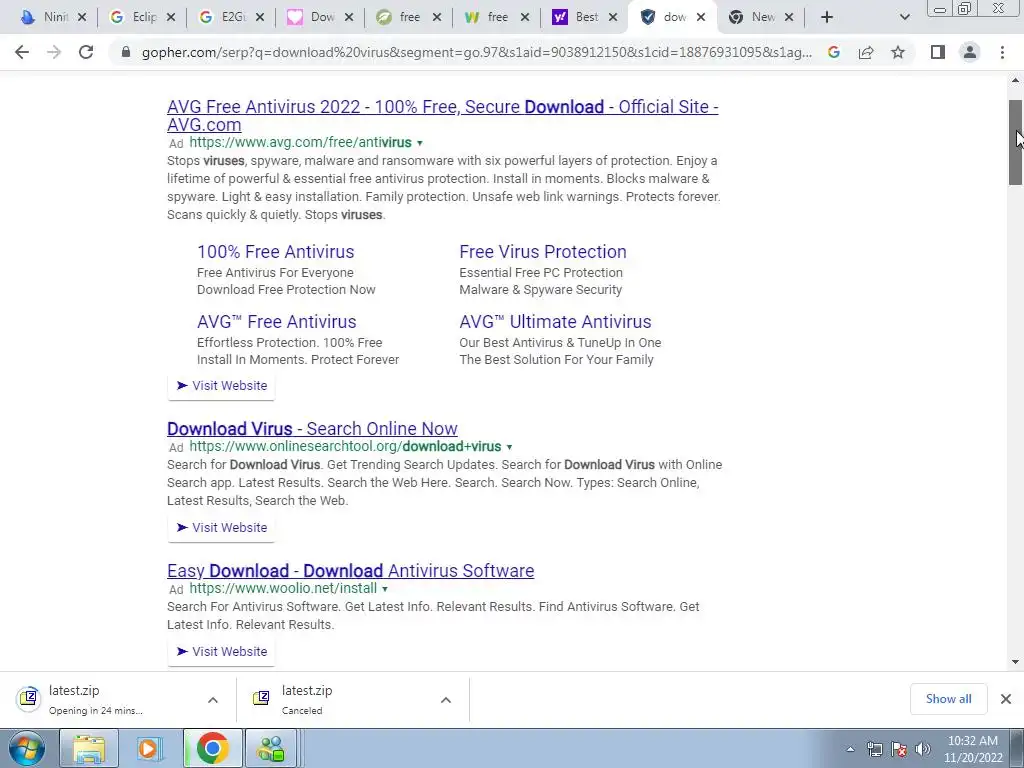Screen dimensions: 1024x768
Task: Open the tab search dropdown arrow
Action: pos(904,17)
